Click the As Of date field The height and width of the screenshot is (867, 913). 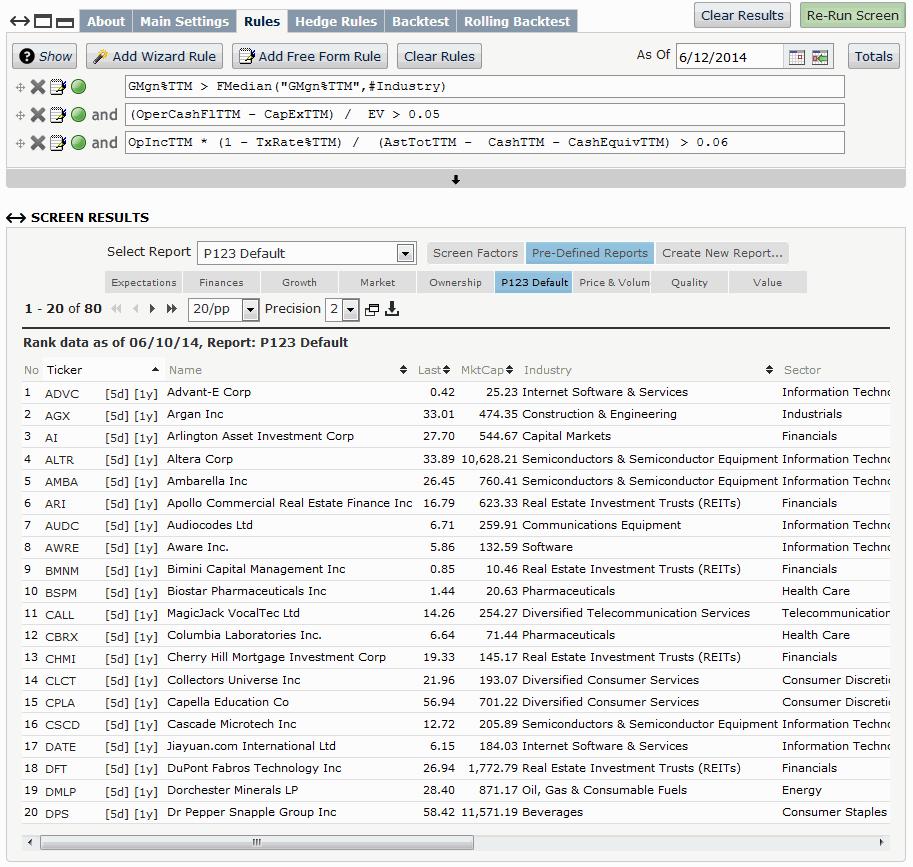click(x=730, y=57)
